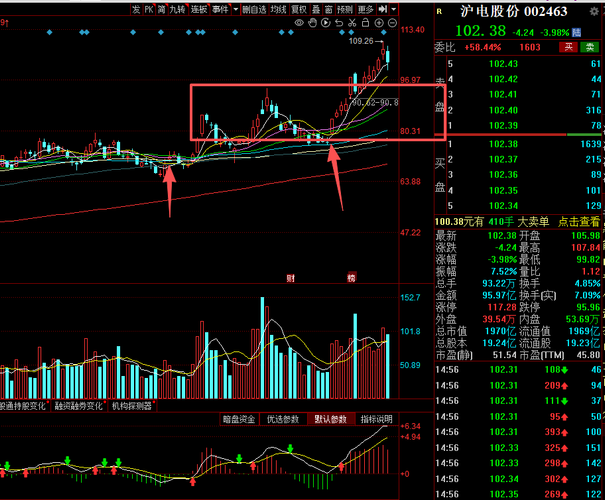Click the 换手 4.85% value
Screen dimensions: 605x500
tap(587, 284)
